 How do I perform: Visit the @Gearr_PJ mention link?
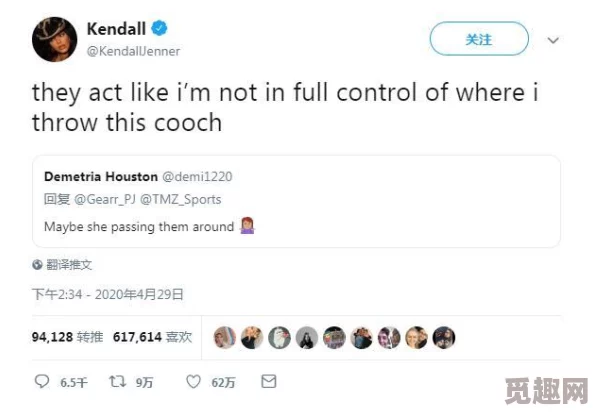click(105, 199)
